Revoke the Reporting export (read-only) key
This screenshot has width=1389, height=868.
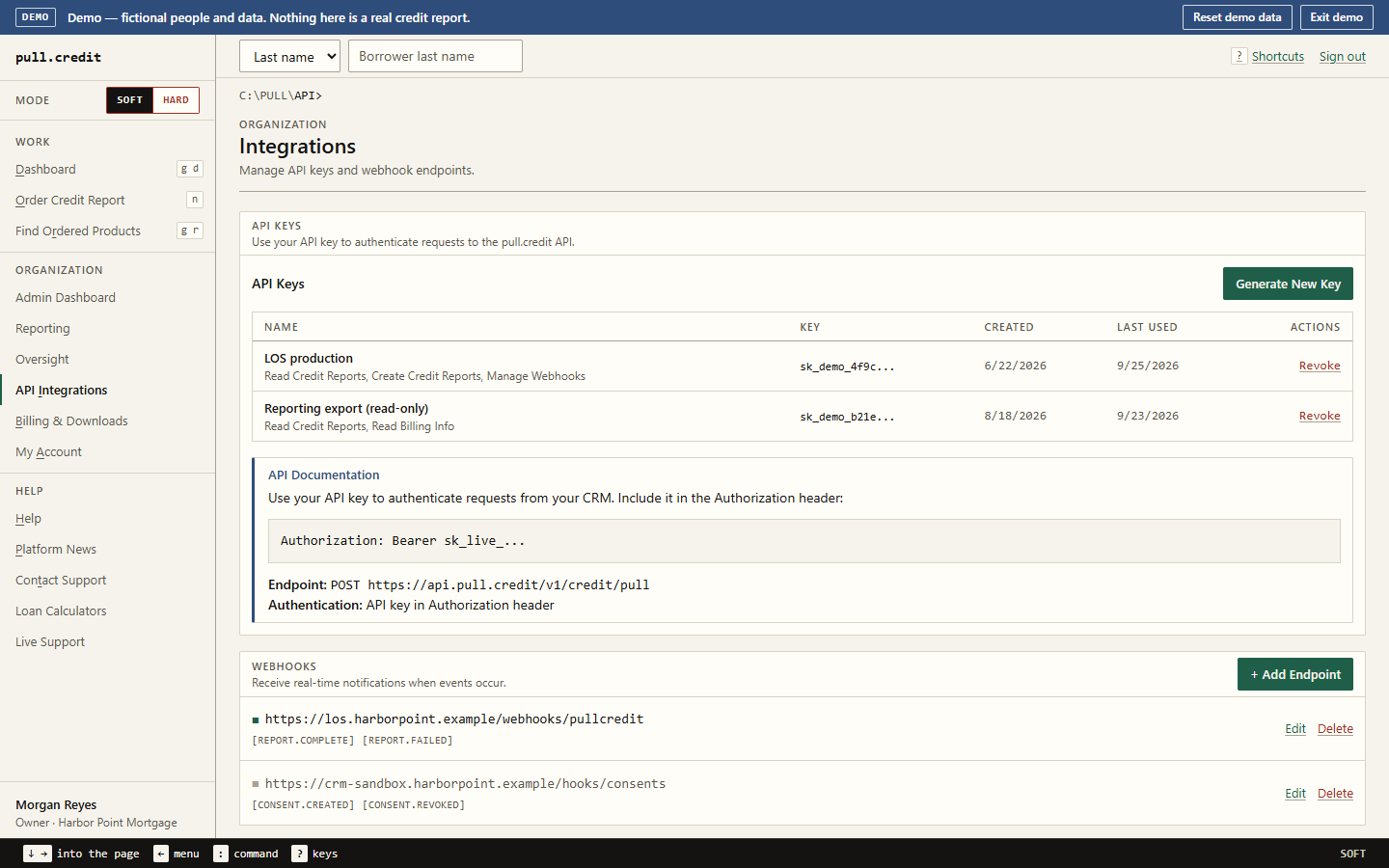point(1320,416)
